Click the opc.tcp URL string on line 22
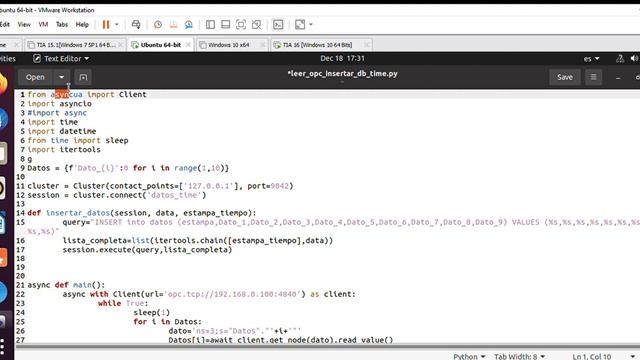Screen dimensions: 640x360 coord(234,294)
